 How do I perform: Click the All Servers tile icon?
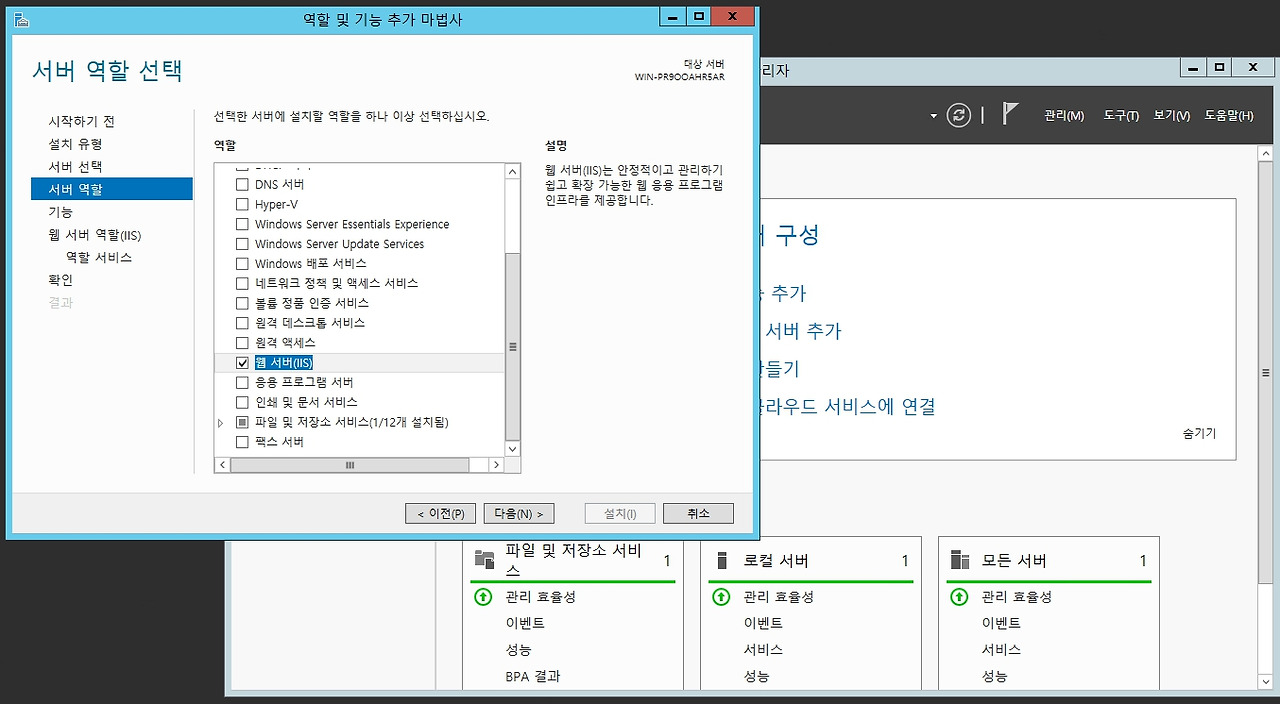960,560
